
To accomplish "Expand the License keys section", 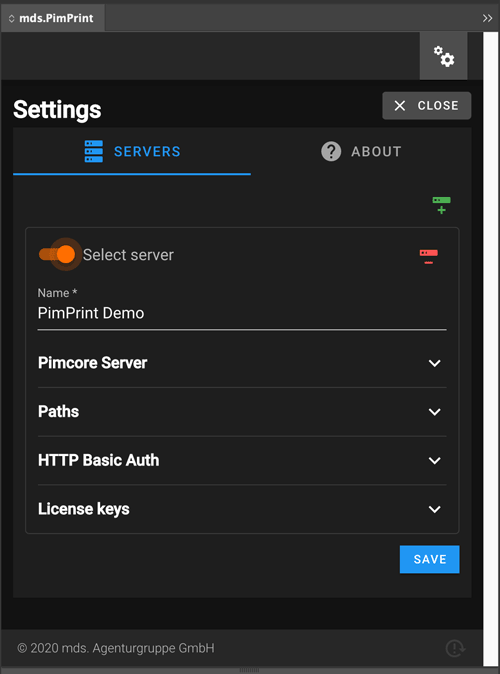I will click(x=242, y=509).
